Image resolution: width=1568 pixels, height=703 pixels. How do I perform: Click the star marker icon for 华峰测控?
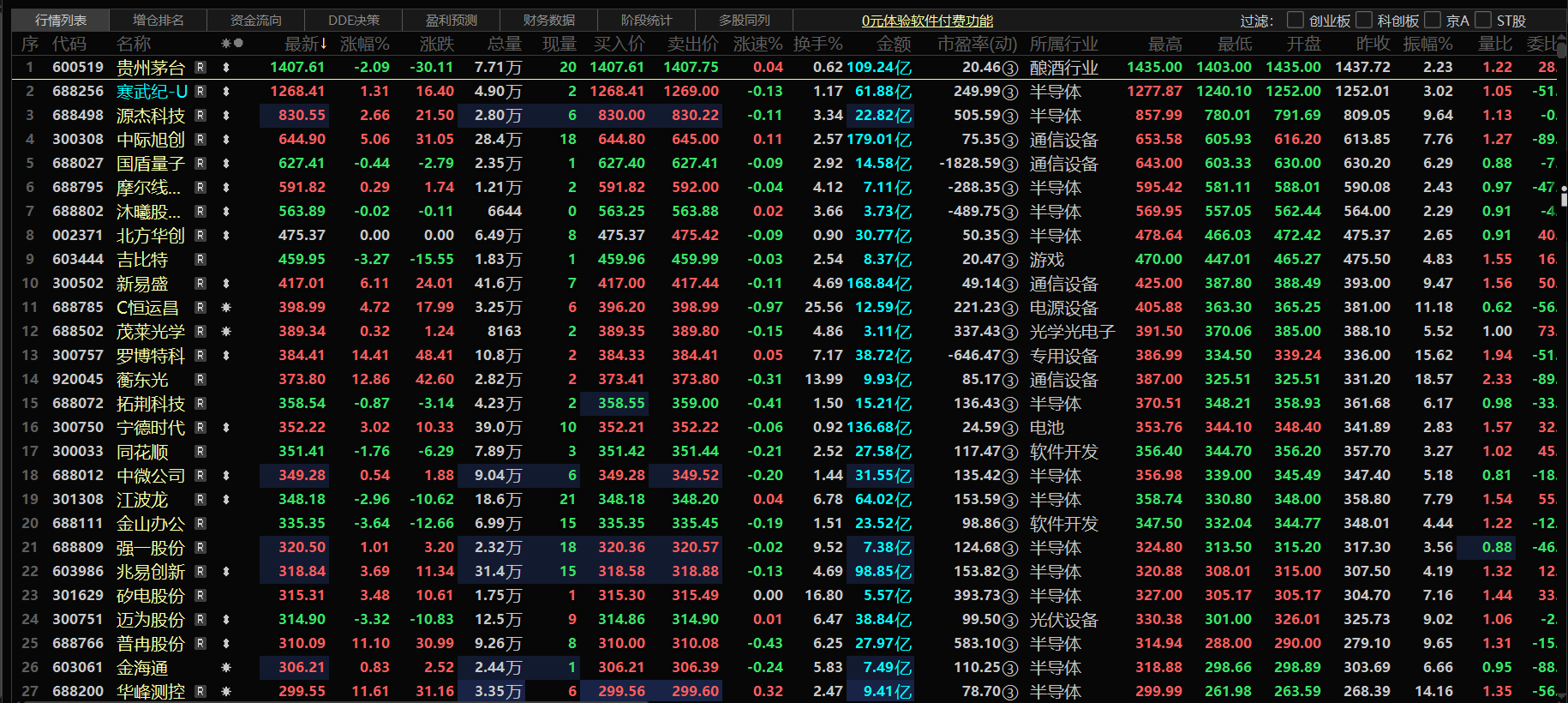(226, 691)
